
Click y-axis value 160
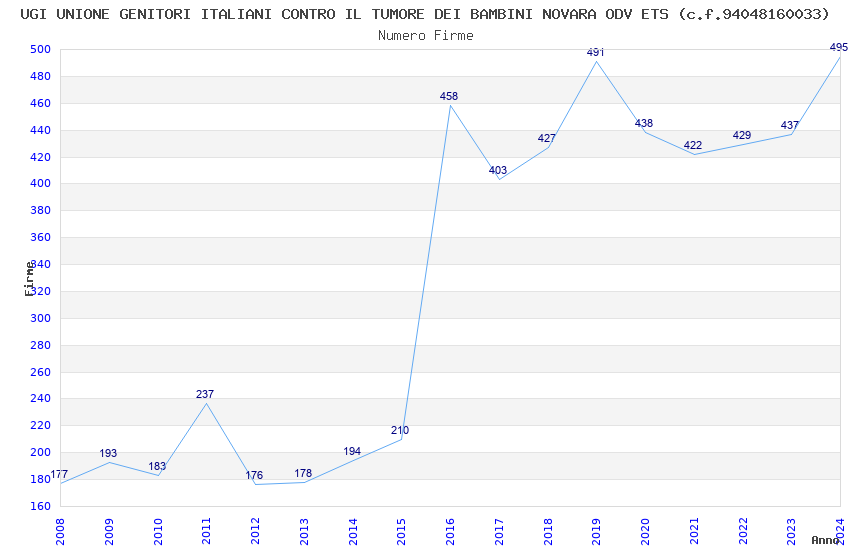tap(40, 506)
